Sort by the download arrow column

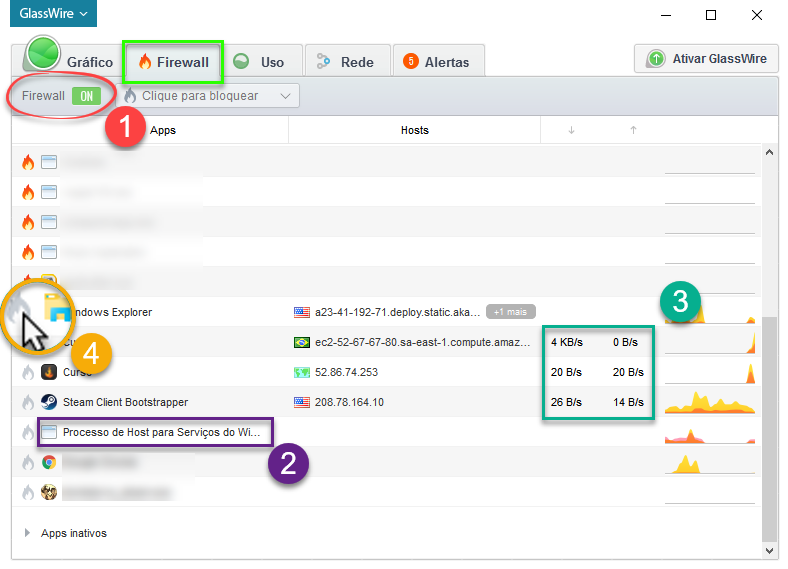click(x=571, y=130)
